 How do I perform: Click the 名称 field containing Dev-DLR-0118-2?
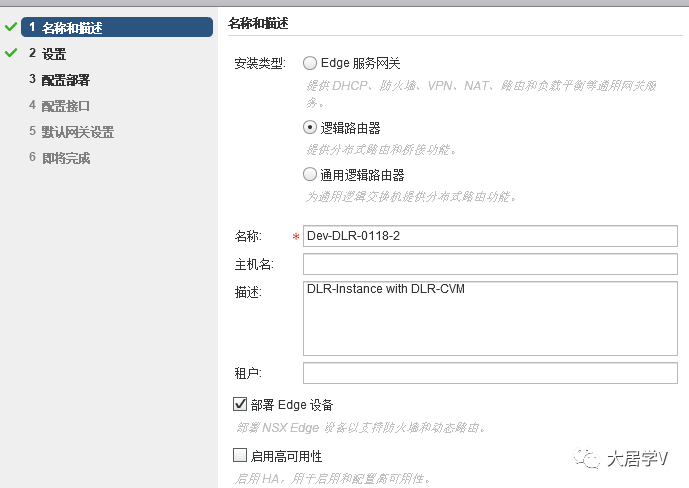coord(490,236)
